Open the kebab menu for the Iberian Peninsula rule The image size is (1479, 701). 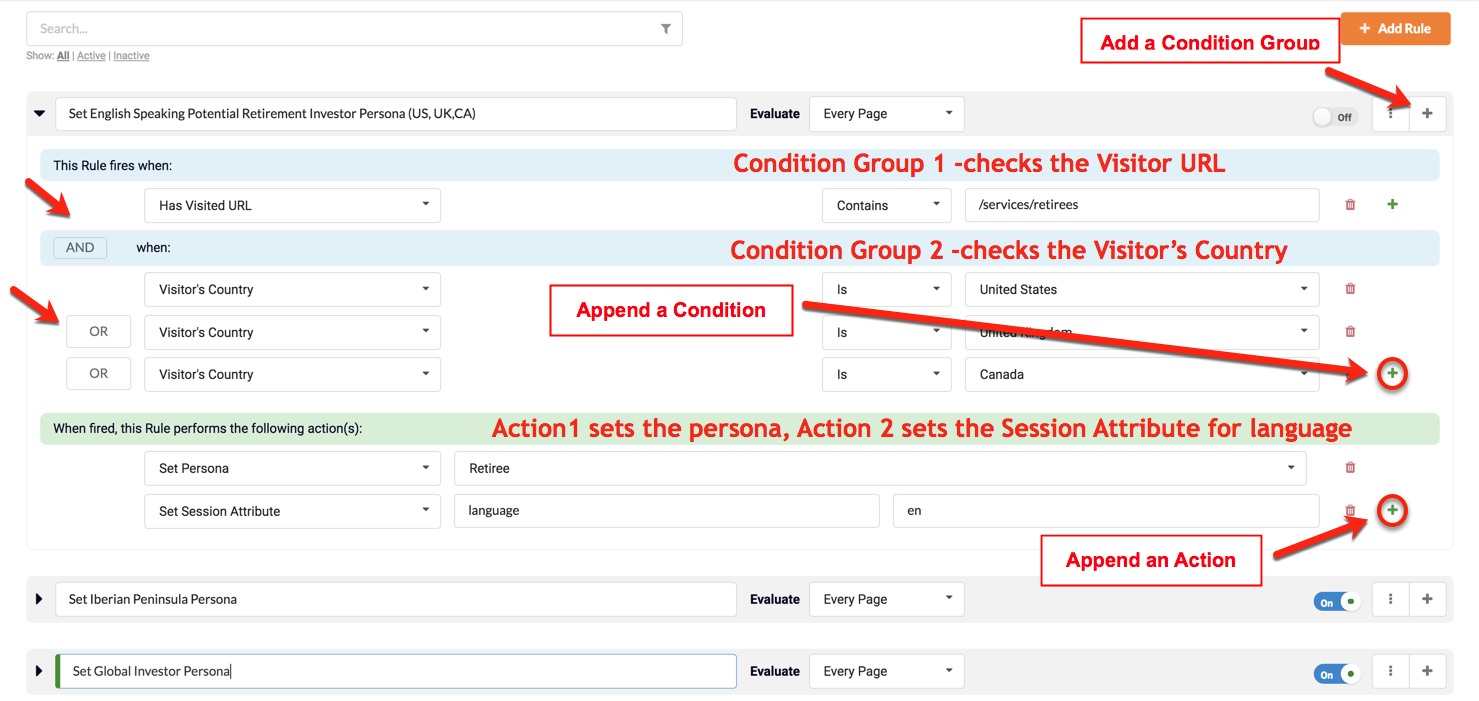point(1390,600)
